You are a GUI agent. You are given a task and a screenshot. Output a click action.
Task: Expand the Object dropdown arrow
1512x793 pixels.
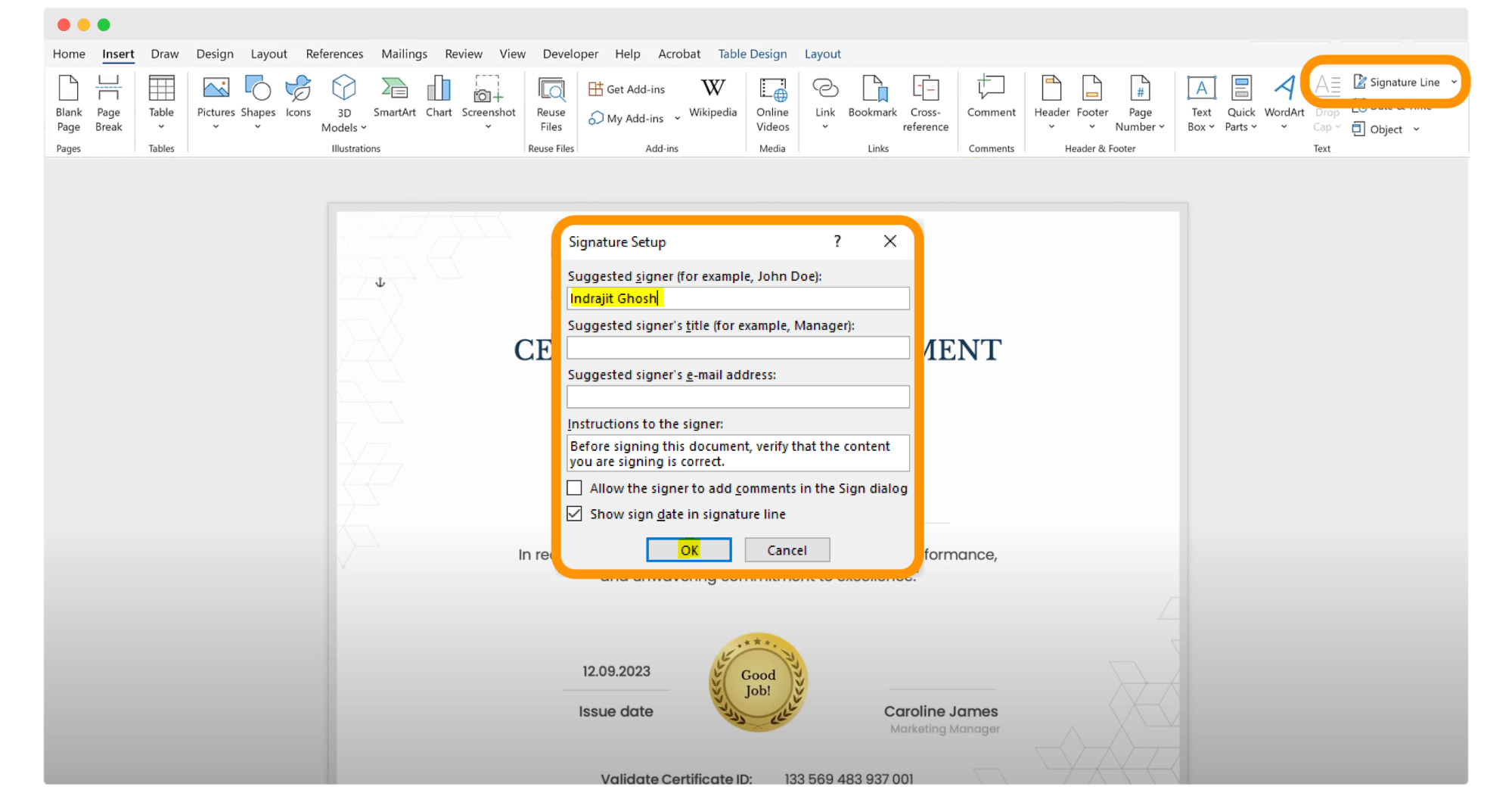click(1416, 129)
